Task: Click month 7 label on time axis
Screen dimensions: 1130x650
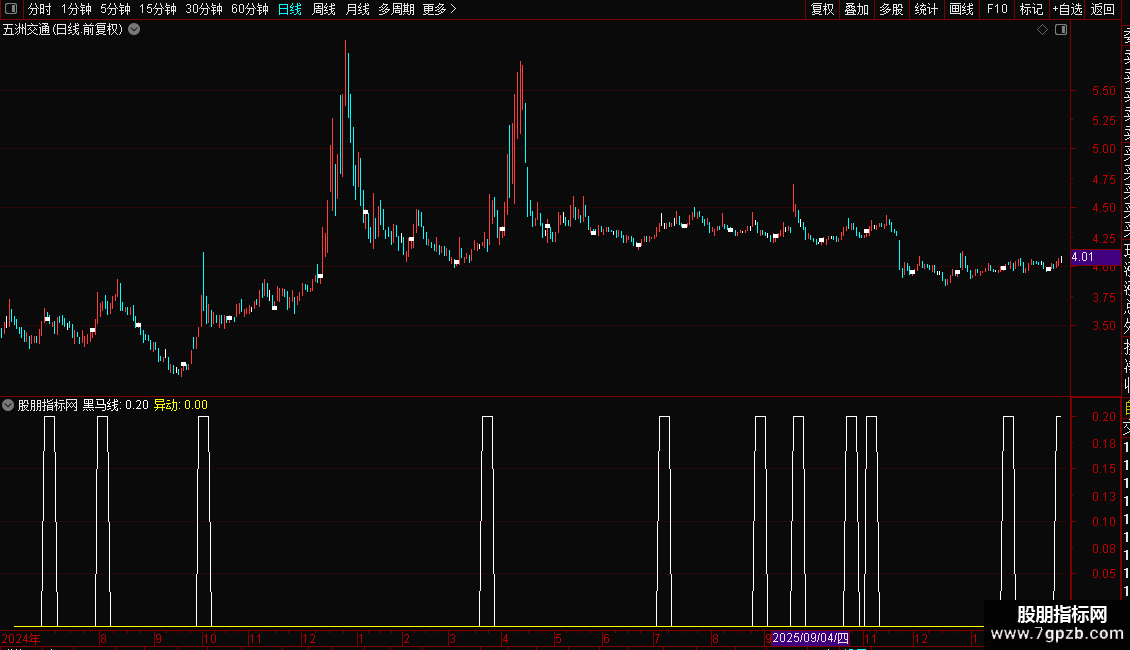Action: 657,638
